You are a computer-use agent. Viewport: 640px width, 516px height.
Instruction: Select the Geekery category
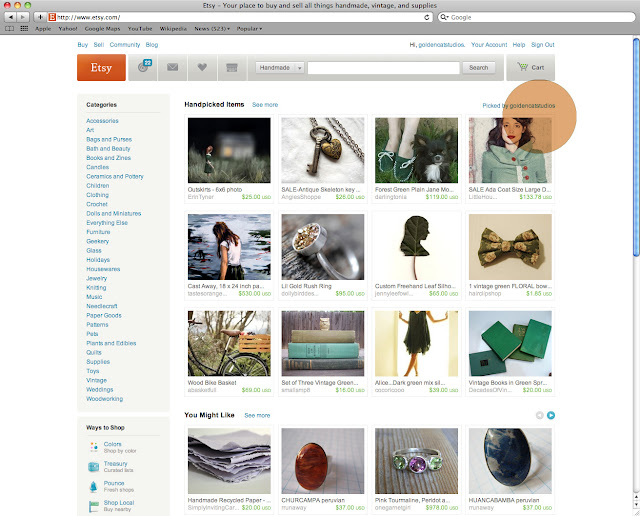tap(98, 241)
